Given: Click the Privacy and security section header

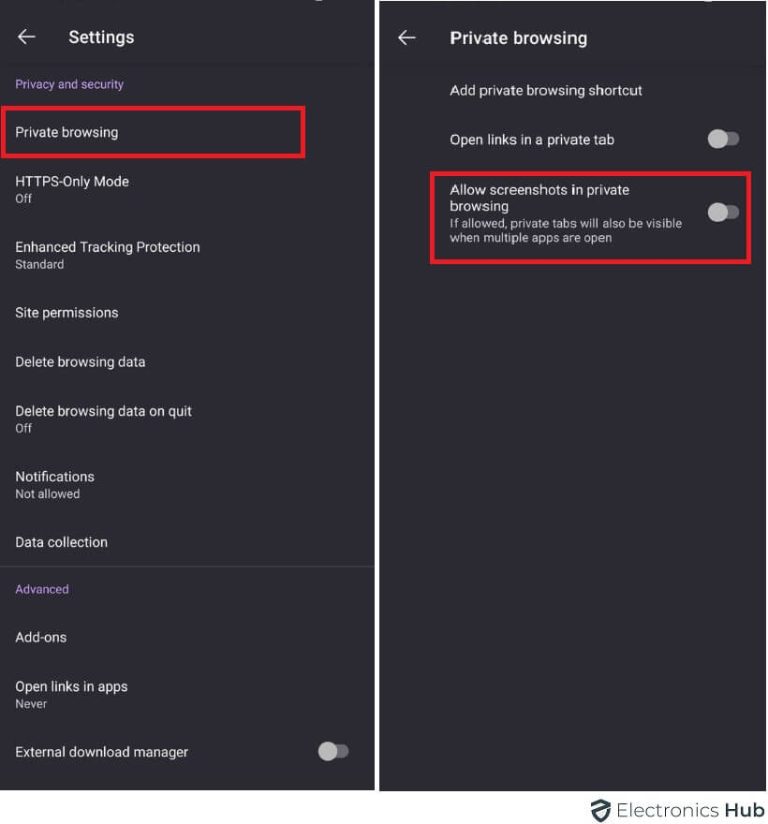Looking at the screenshot, I should [x=68, y=84].
